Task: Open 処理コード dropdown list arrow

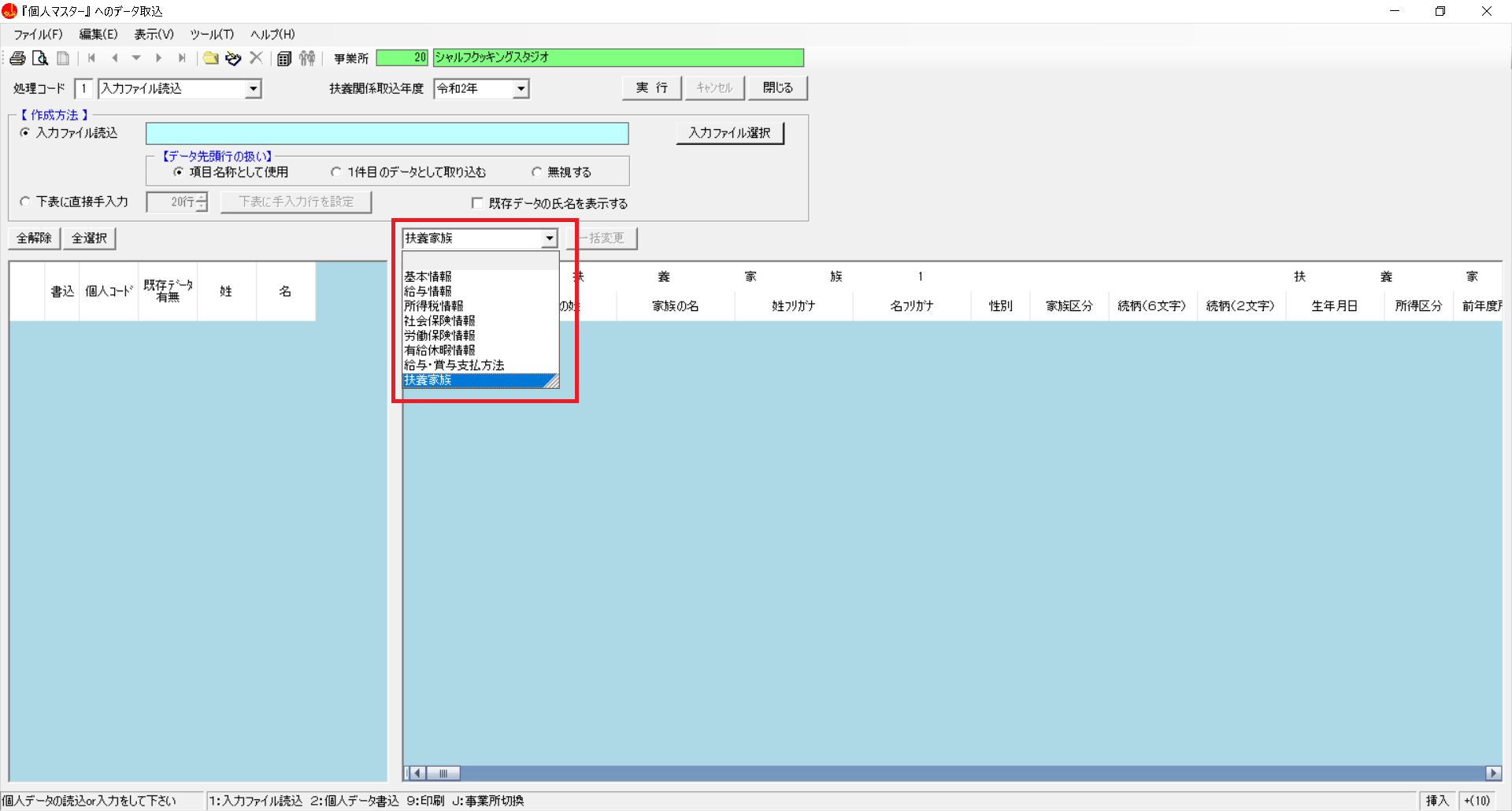Action: (x=253, y=89)
